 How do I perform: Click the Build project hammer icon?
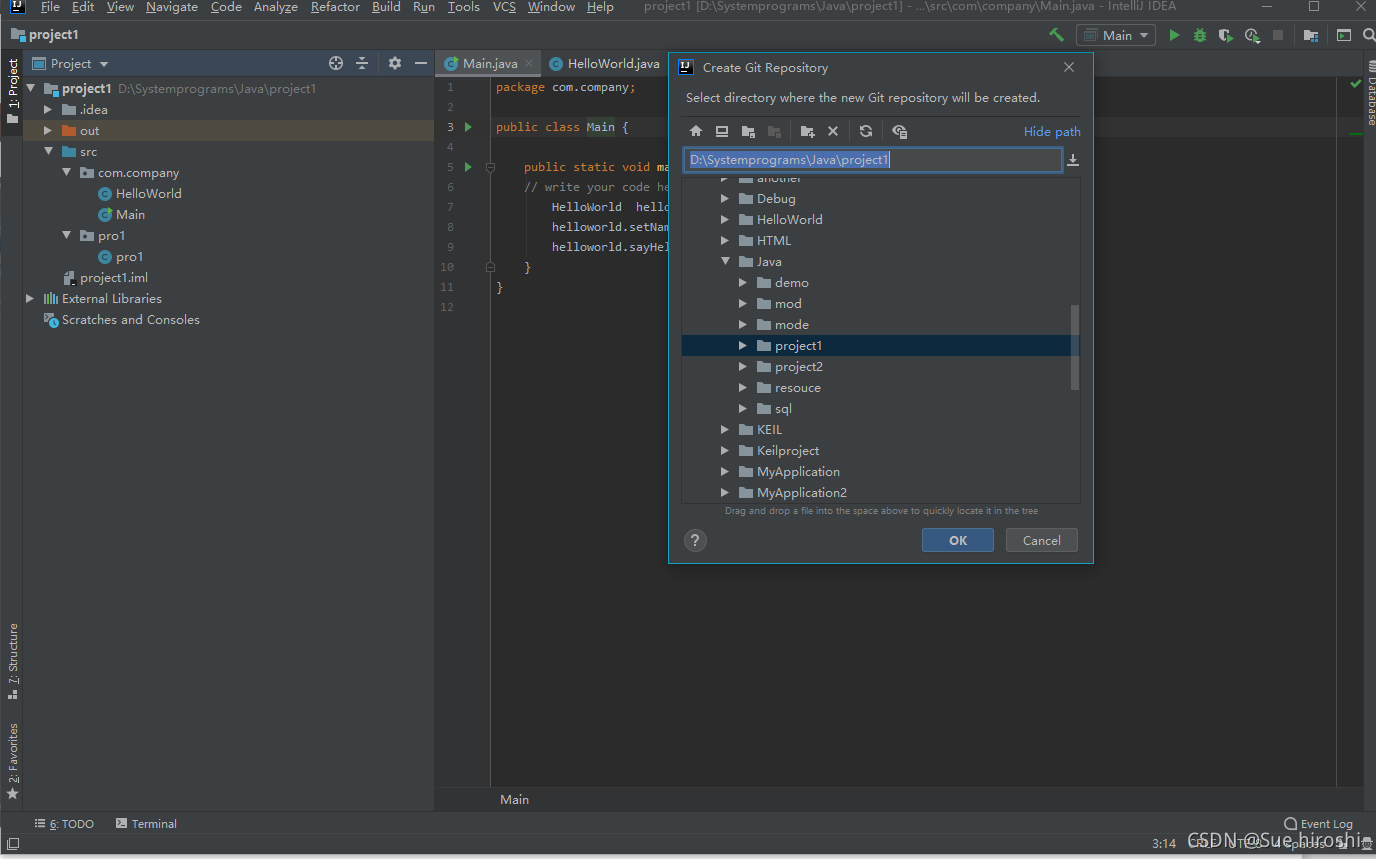click(x=1056, y=35)
